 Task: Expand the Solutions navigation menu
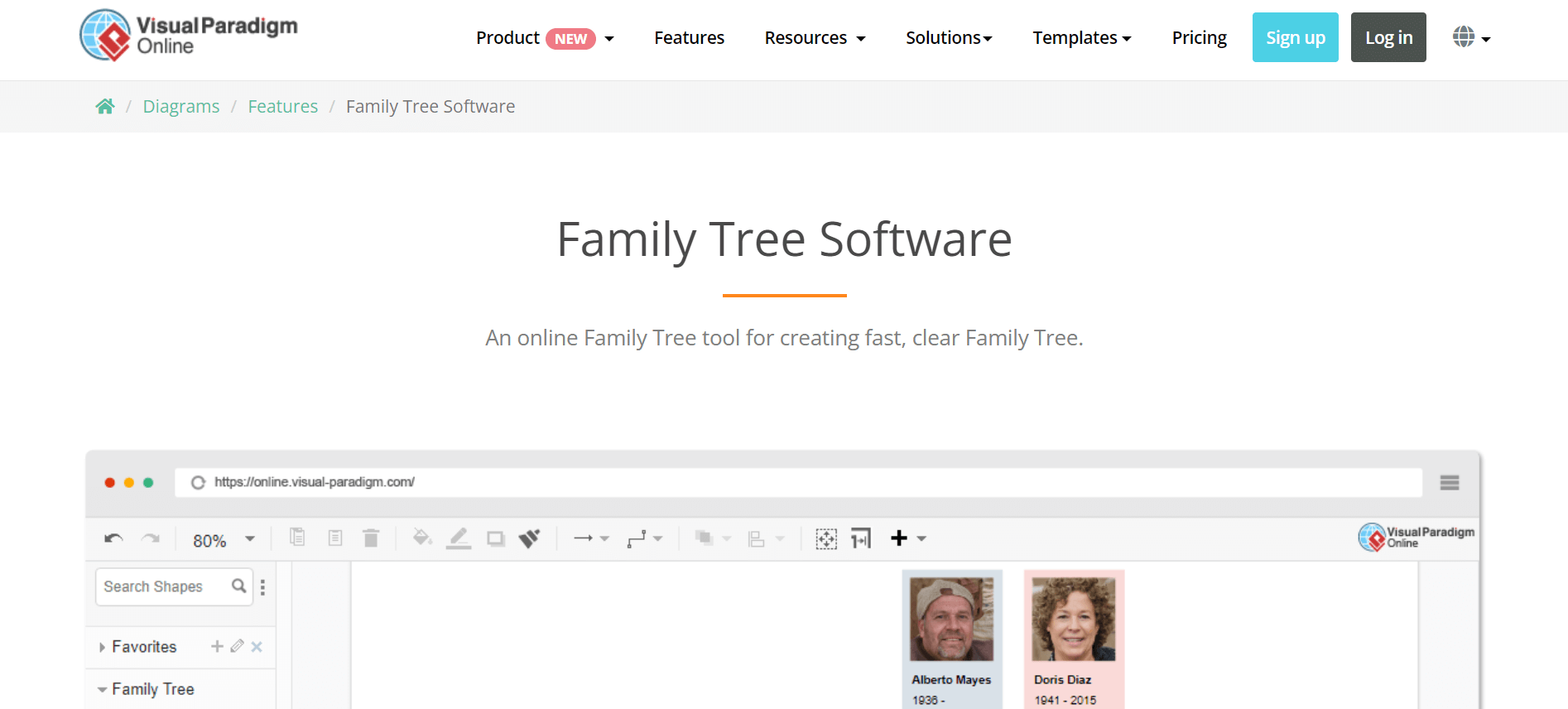click(949, 38)
